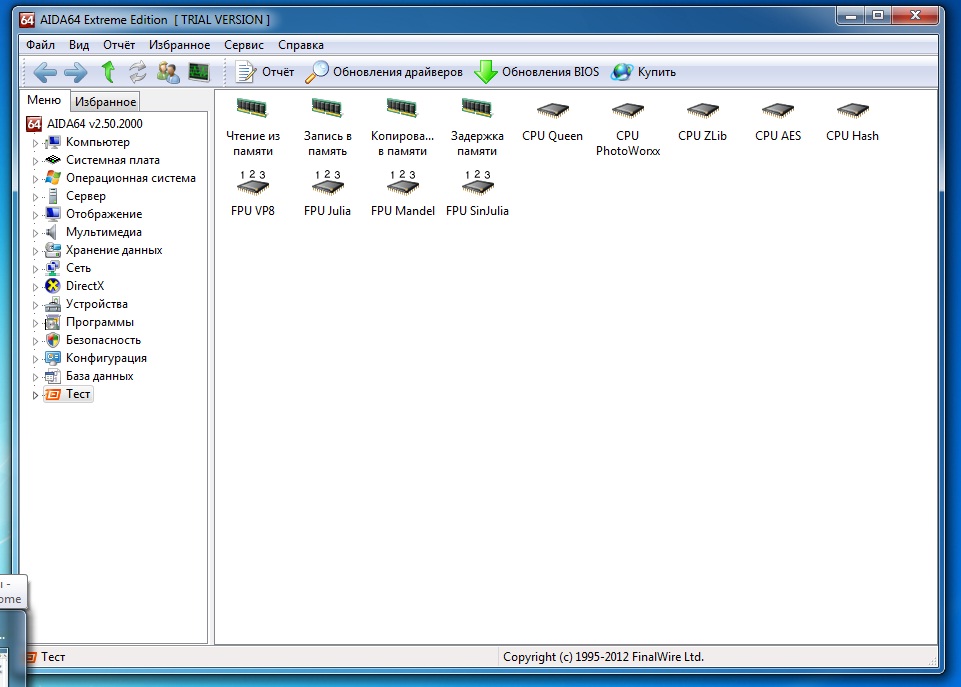Open the Отчёт menu in menu bar
The width and height of the screenshot is (961, 687).
[119, 45]
